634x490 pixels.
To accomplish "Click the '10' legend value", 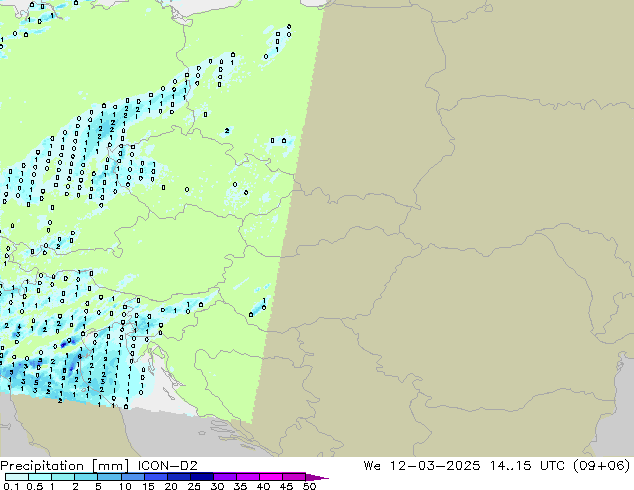I will tap(125, 486).
